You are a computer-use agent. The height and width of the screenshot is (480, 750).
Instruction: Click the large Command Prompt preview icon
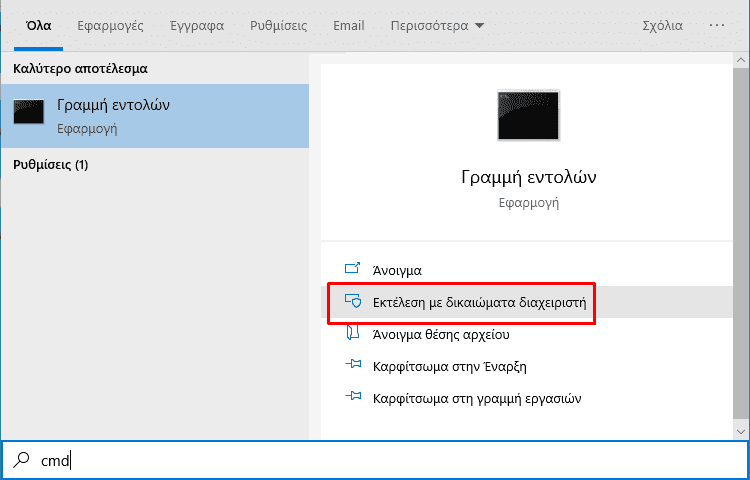pos(529,115)
